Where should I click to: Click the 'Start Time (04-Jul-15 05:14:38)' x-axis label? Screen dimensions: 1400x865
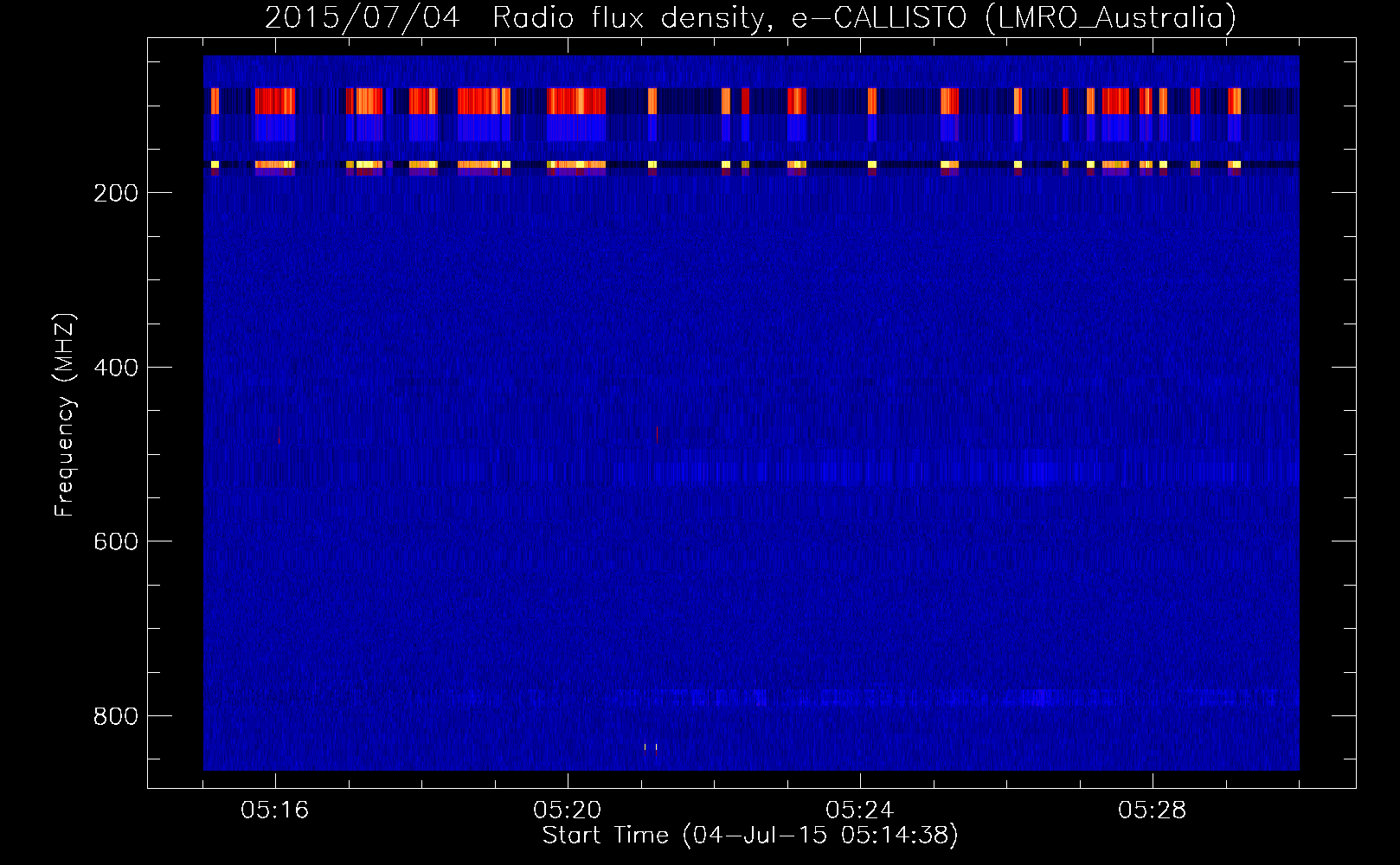[750, 836]
